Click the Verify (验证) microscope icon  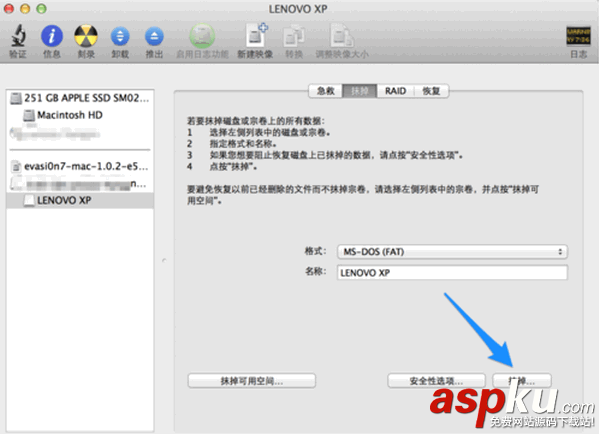18,36
